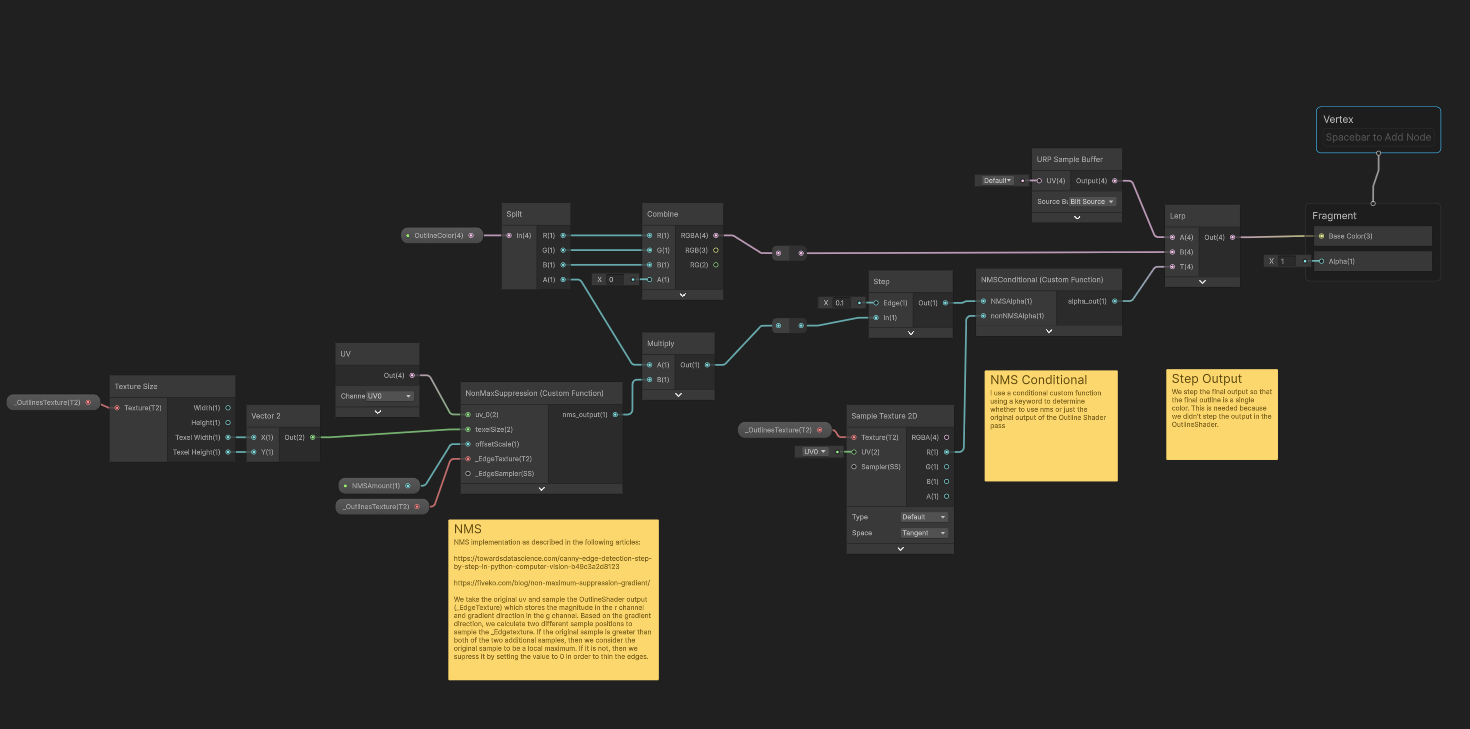Open the UV node Channel dropdown
This screenshot has height=729, width=1470.
pos(389,396)
